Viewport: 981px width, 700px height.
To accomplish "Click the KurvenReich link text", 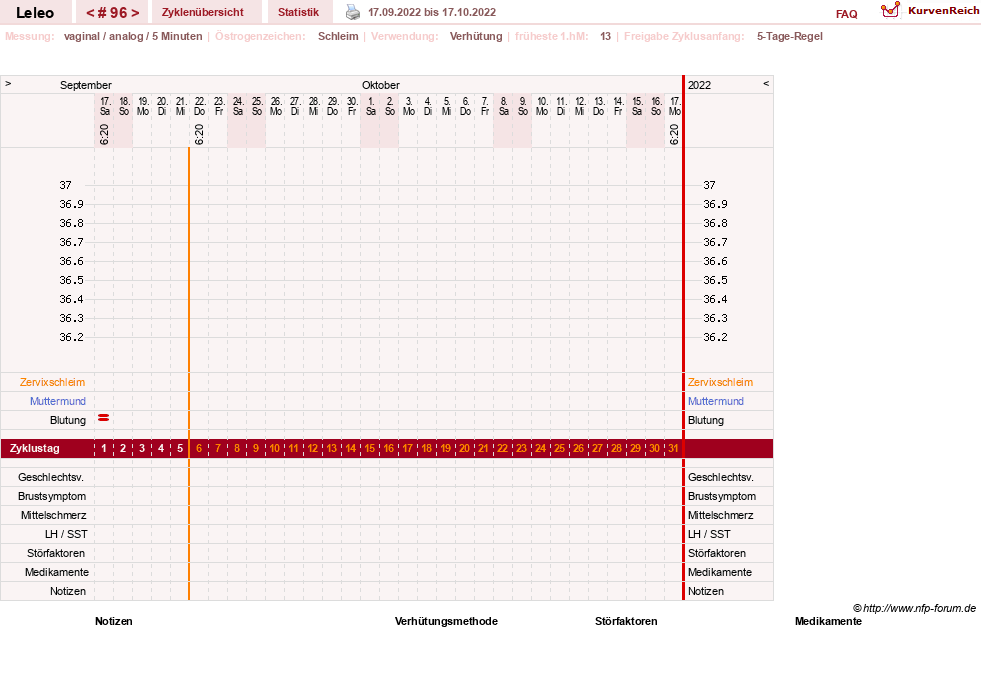I will pos(943,11).
